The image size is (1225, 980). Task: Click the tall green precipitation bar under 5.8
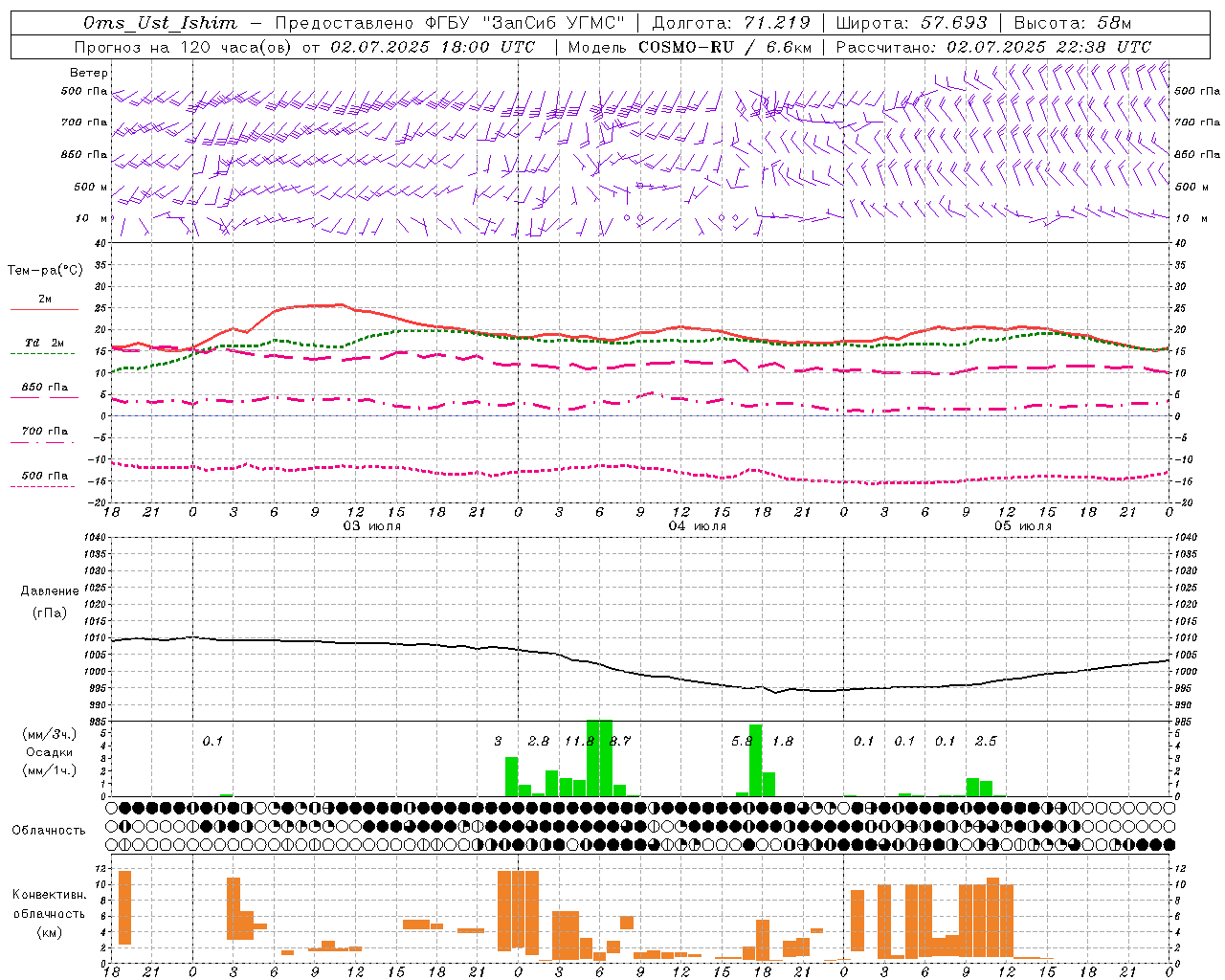coord(756,760)
